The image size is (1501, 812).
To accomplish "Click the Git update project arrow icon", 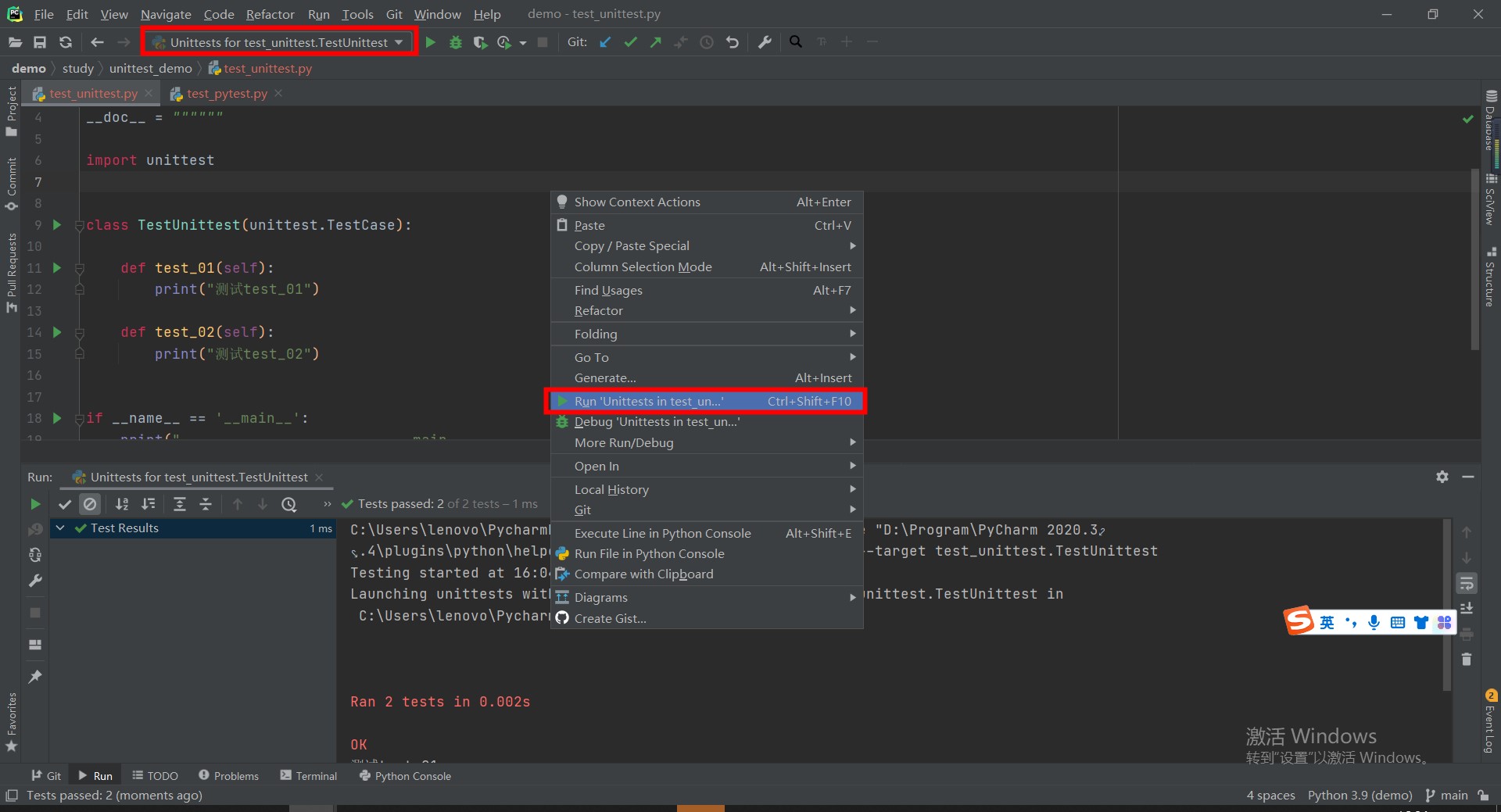I will coord(605,42).
